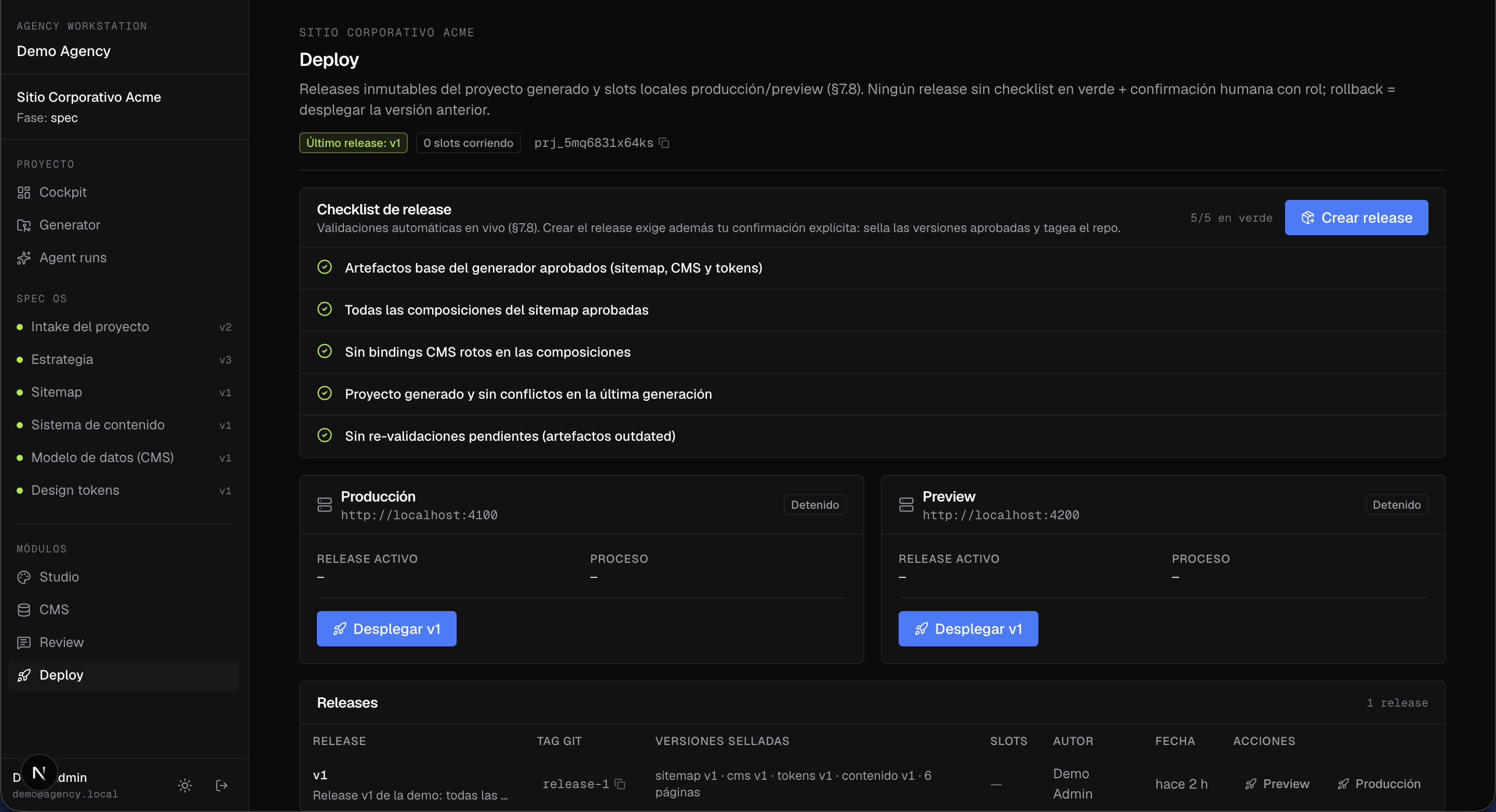Image resolution: width=1496 pixels, height=812 pixels.
Task: Click the check icon for Artefactos base
Action: [x=325, y=267]
